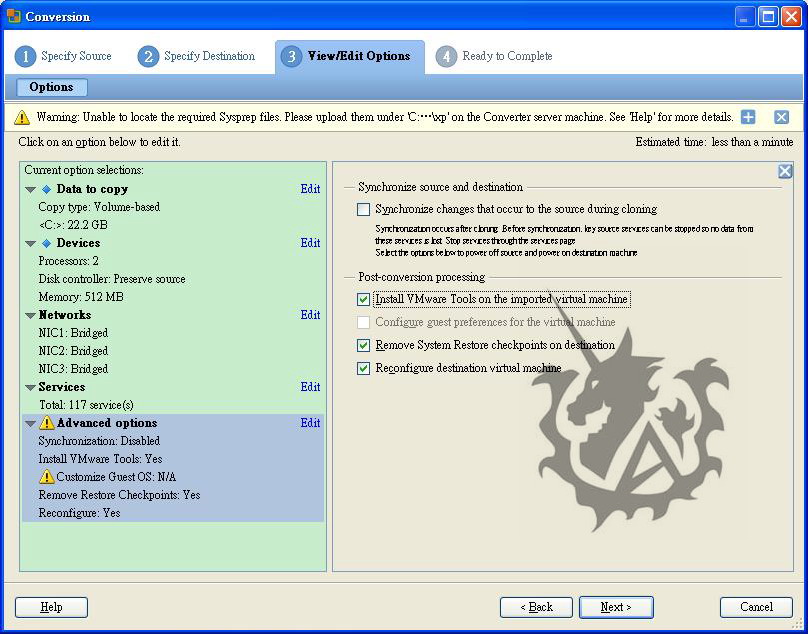This screenshot has height=634, width=808.
Task: Collapse the Services section
Action: point(30,388)
